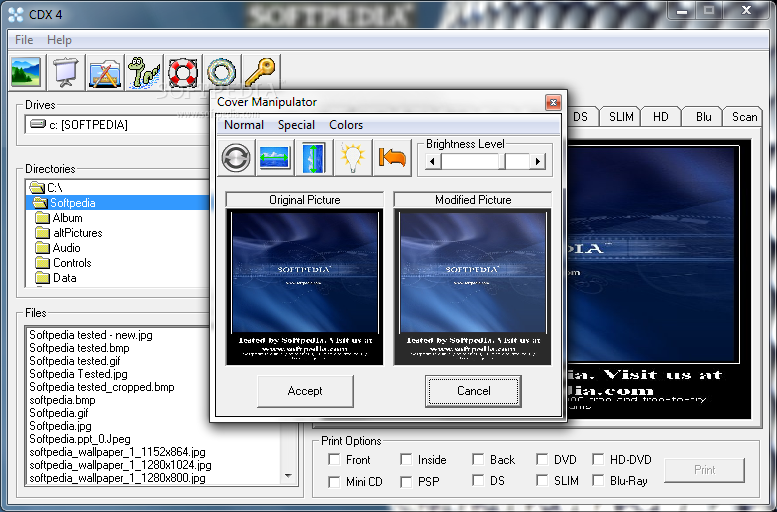Select the Audio folder
Screen dimensions: 777x512
(66, 248)
